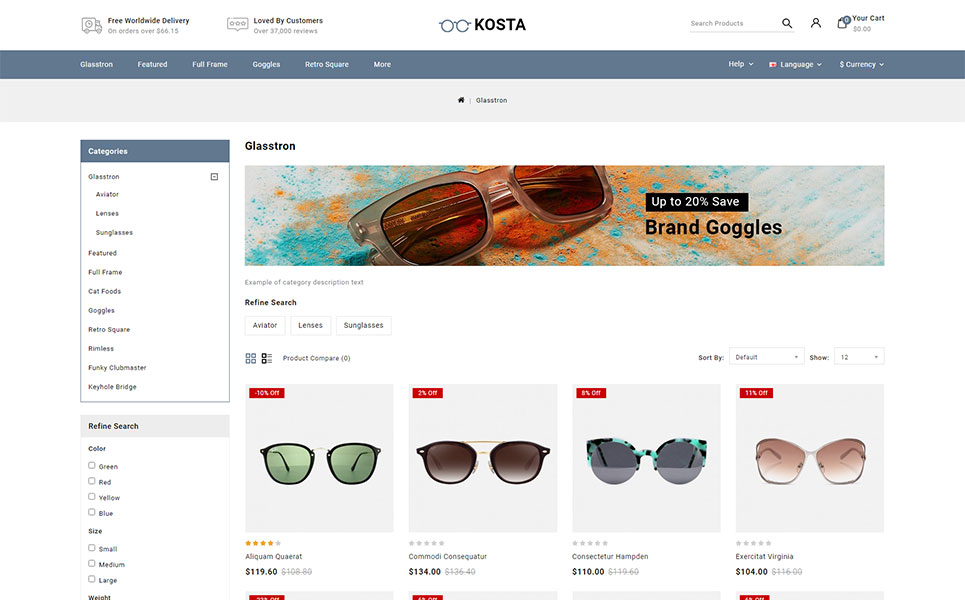Viewport: 965px width, 600px height.
Task: Open Featured in the navigation bar
Action: [153, 65]
